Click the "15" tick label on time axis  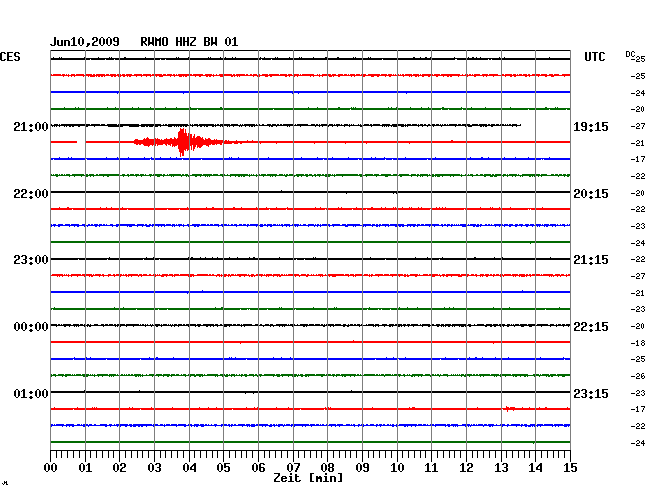coord(570,468)
